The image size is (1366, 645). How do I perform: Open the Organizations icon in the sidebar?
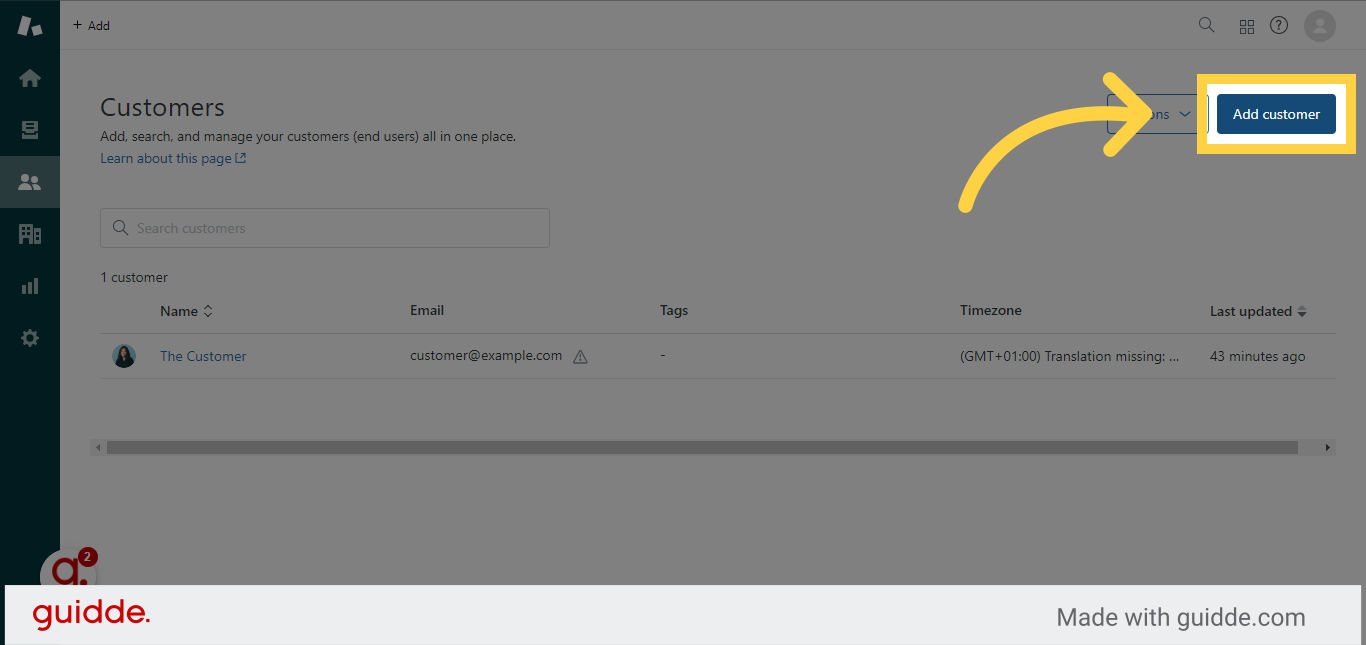click(x=30, y=233)
